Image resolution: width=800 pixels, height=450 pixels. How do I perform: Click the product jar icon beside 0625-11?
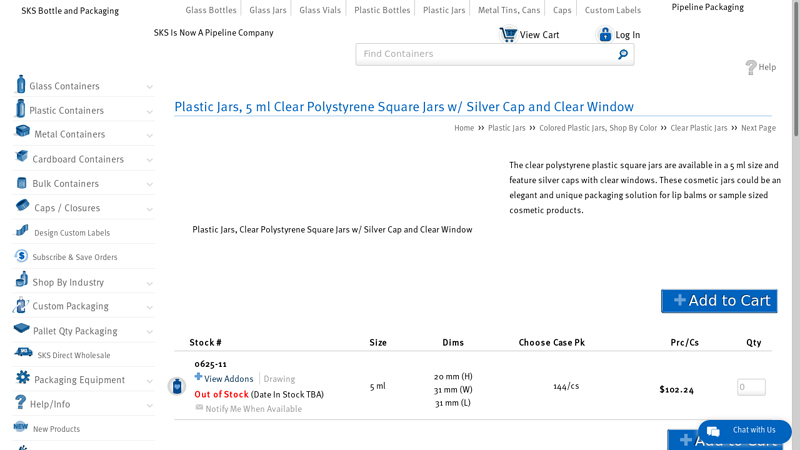click(177, 386)
